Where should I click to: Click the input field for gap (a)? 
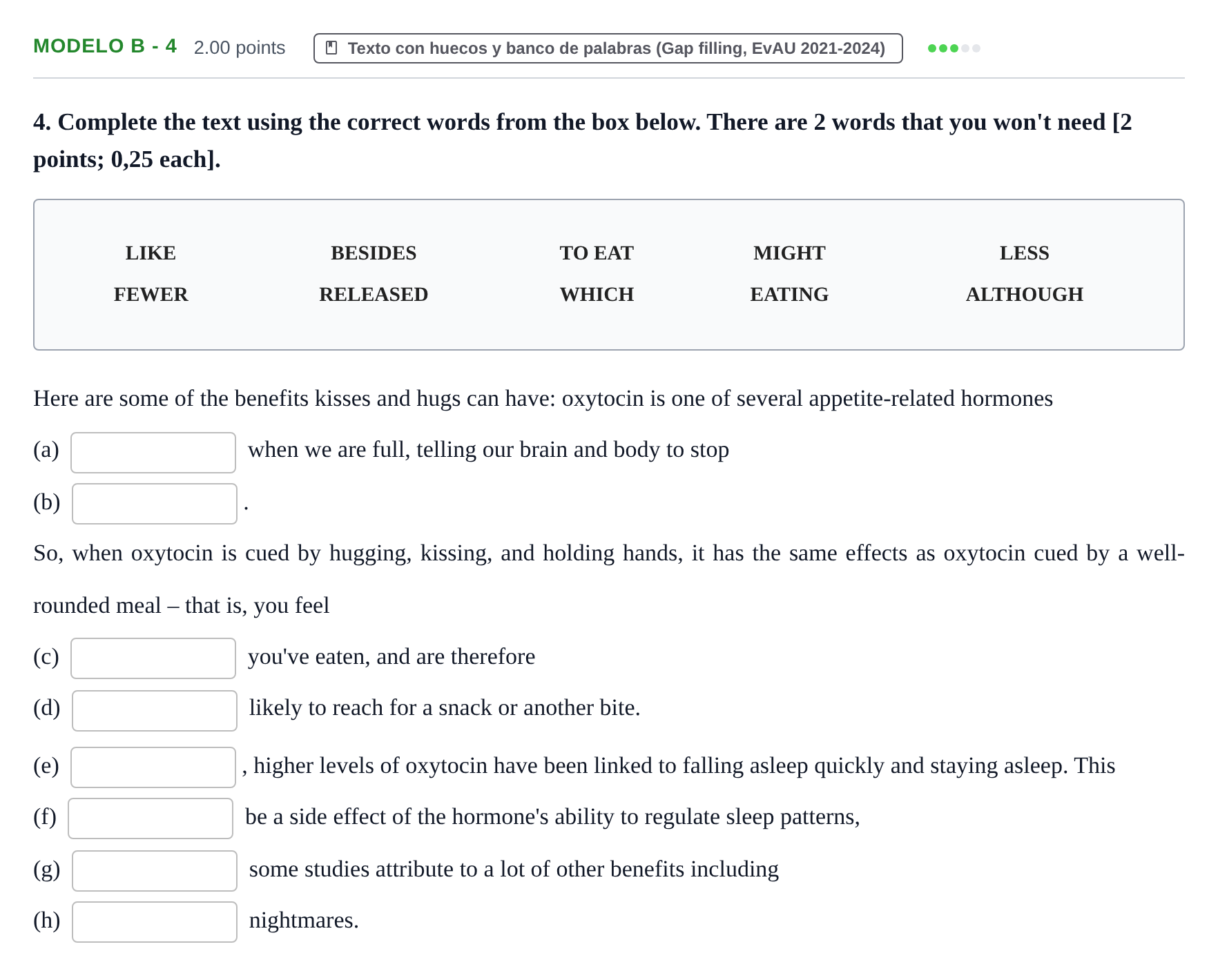[153, 453]
